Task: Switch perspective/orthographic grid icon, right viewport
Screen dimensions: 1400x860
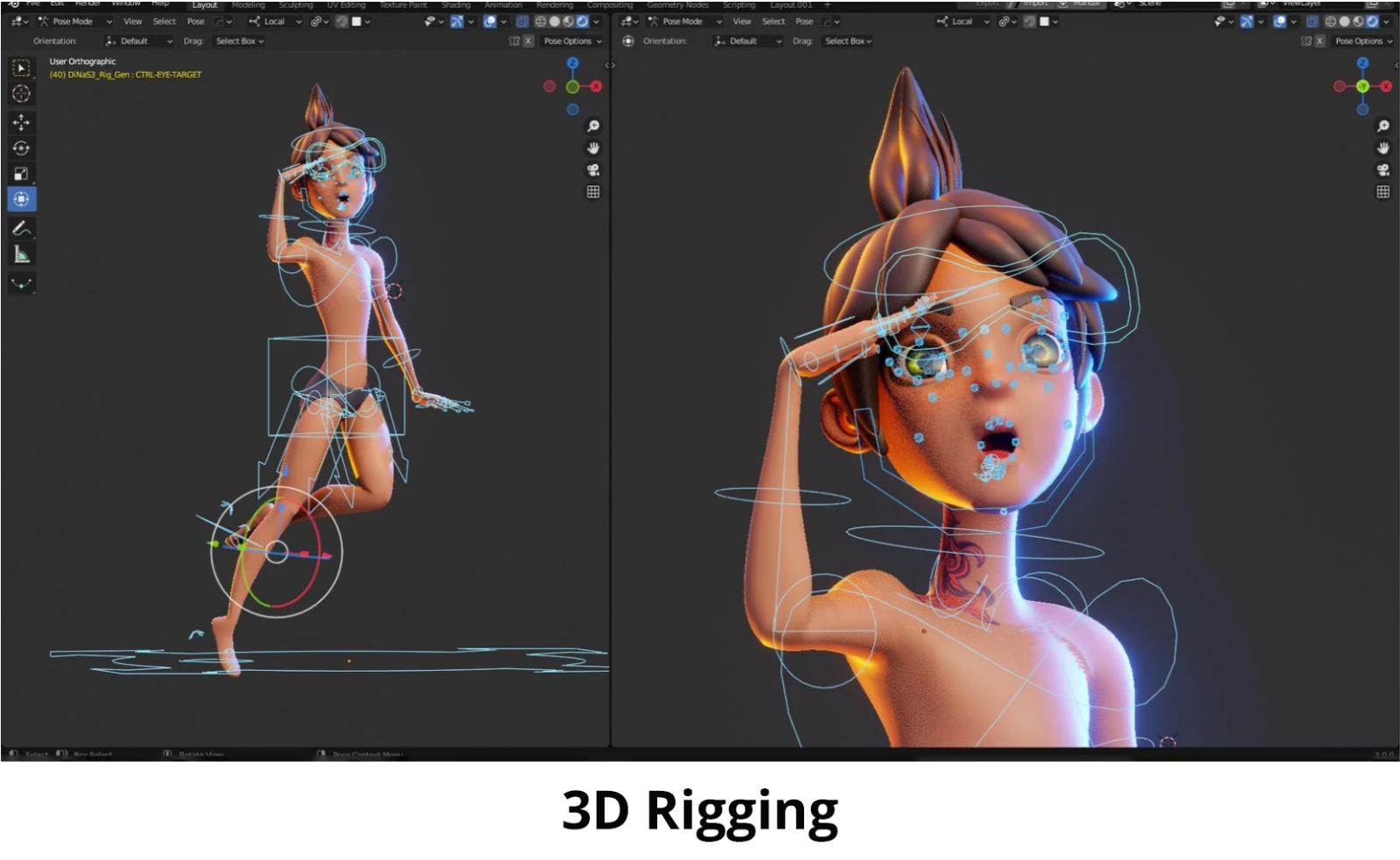Action: (1383, 192)
